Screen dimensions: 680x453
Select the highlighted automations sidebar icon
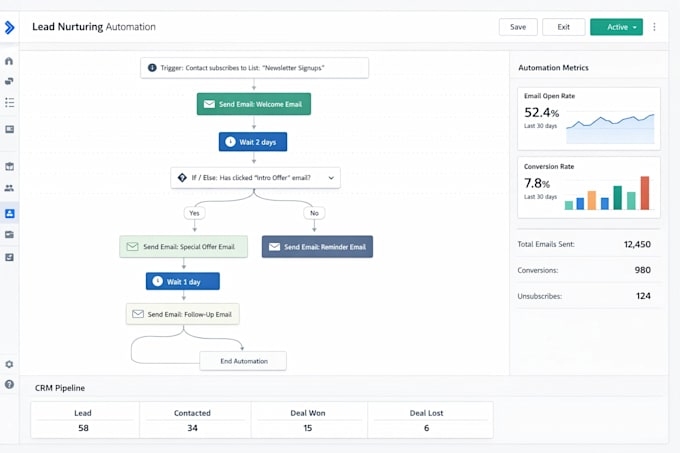point(9,213)
